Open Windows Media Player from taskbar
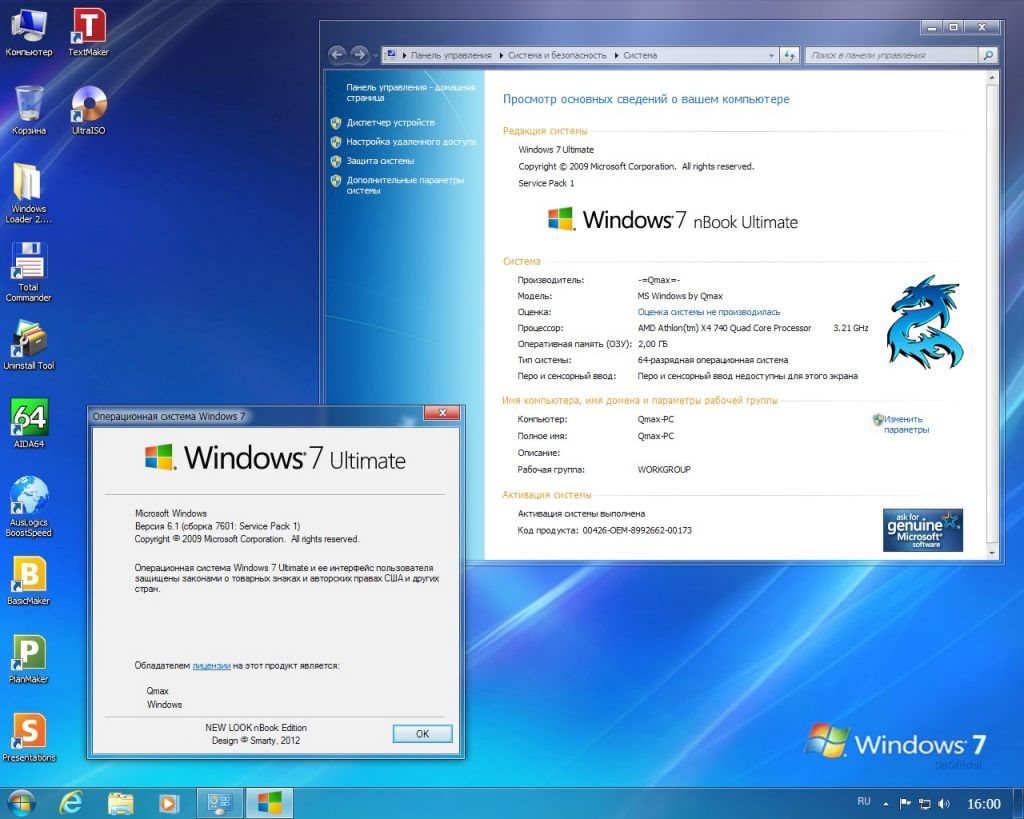Screen dimensions: 1024x819 point(169,802)
